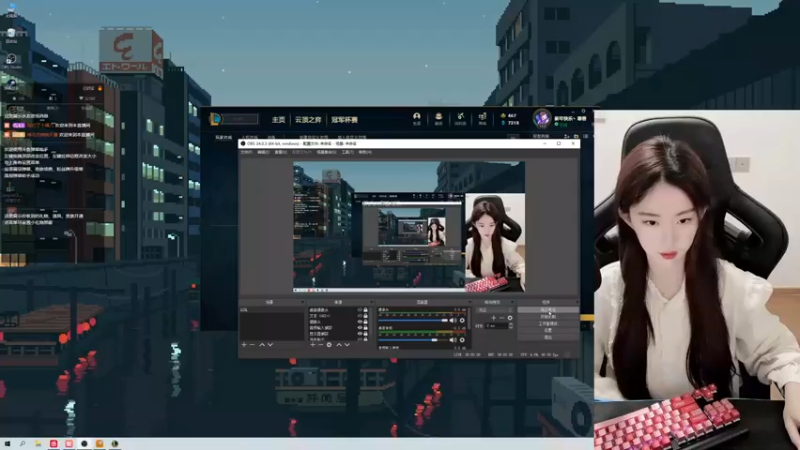Image resolution: width=800 pixels, height=450 pixels.
Task: Open 帮助(H) menu in OBS
Action: pyautogui.click(x=365, y=152)
